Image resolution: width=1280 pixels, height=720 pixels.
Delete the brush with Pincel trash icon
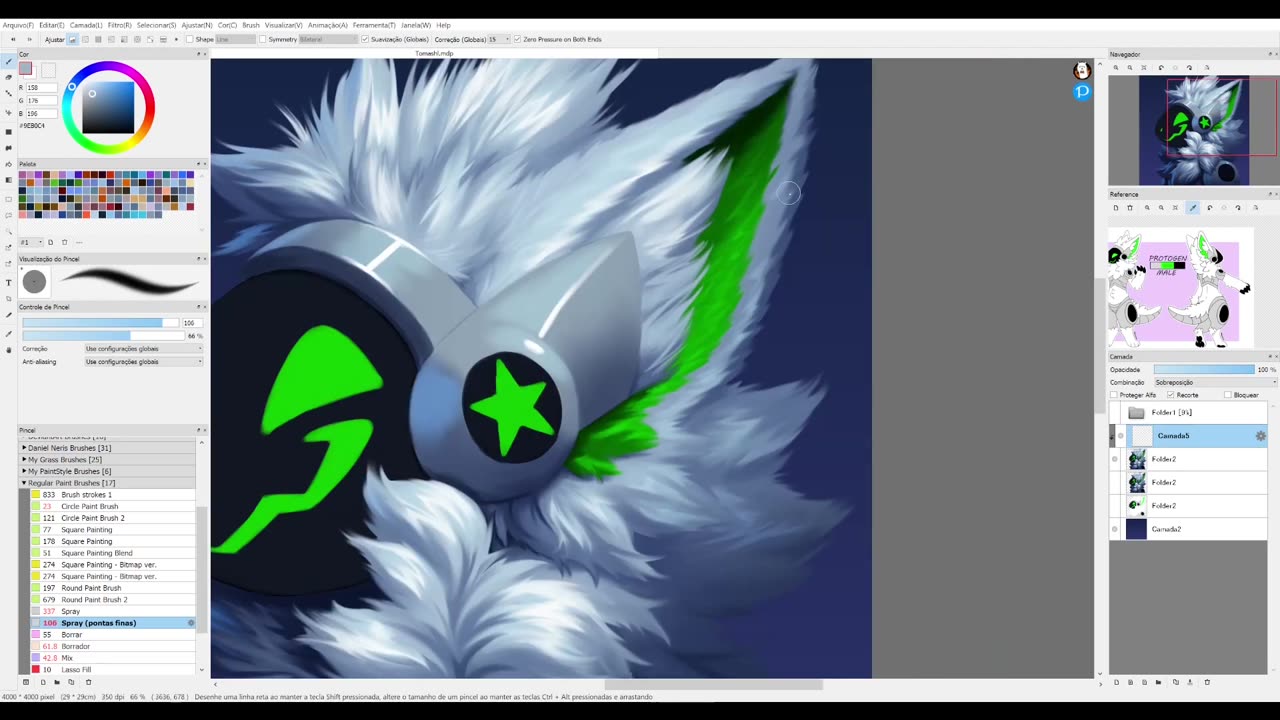[x=88, y=682]
